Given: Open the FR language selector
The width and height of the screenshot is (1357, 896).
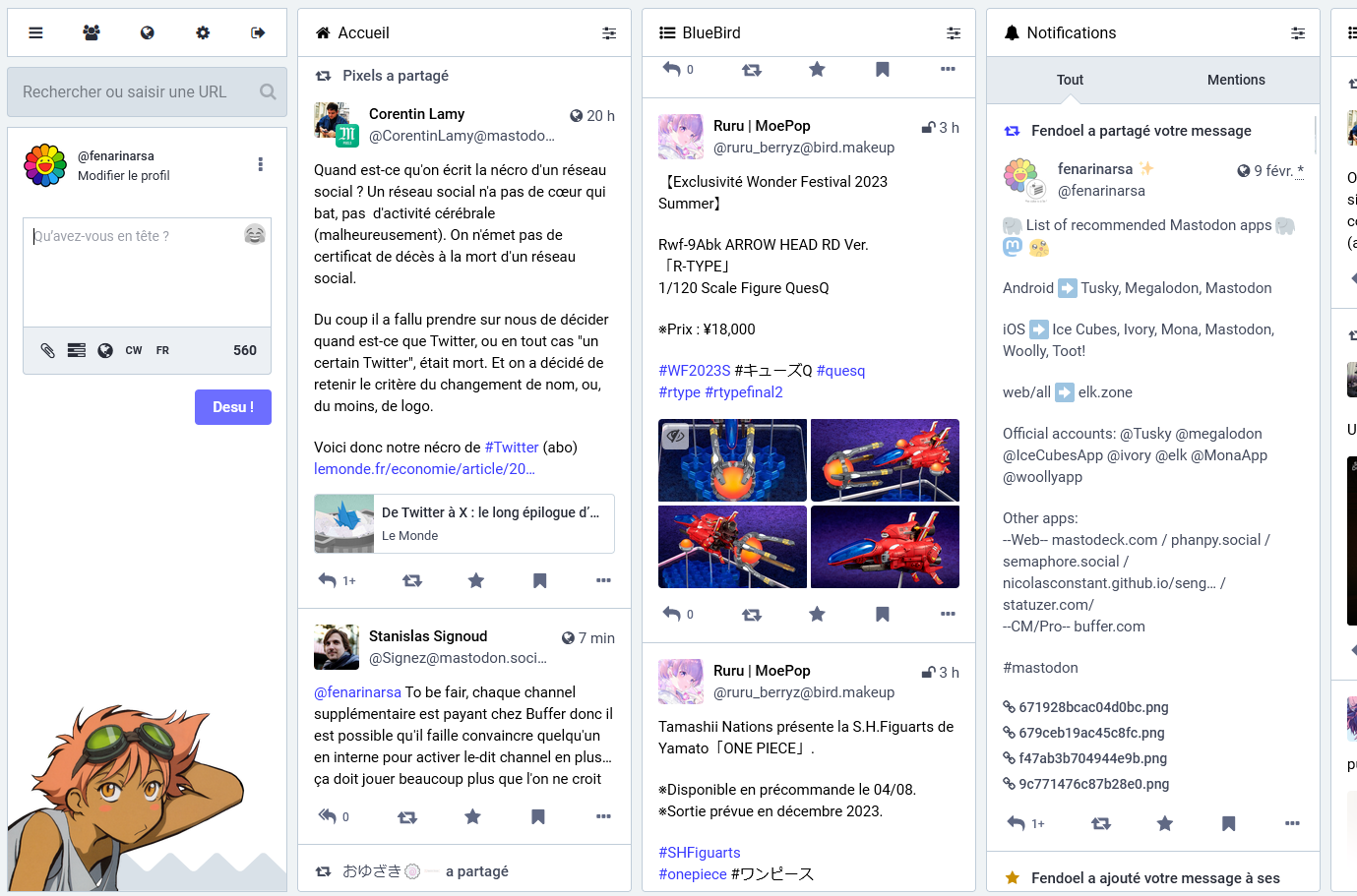Looking at the screenshot, I should click(x=162, y=350).
